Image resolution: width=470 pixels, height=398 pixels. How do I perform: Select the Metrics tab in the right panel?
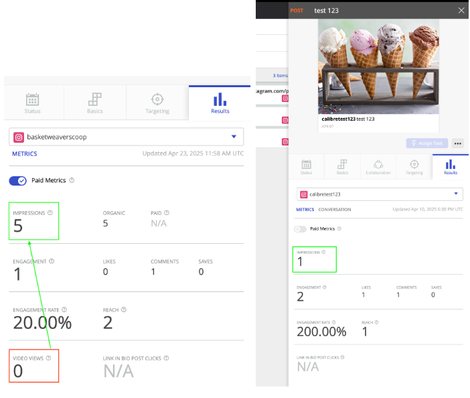(x=305, y=210)
